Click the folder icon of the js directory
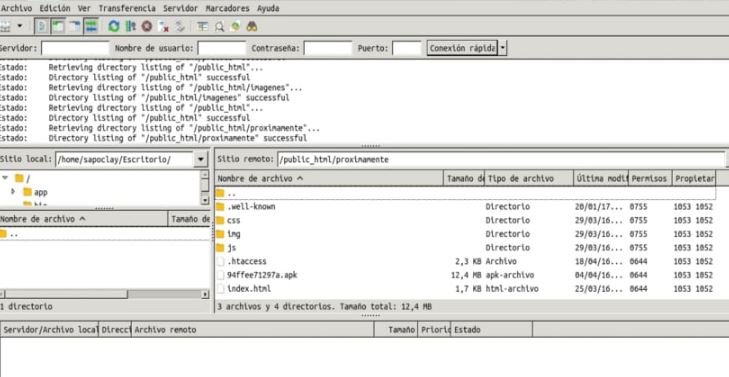Image resolution: width=729 pixels, height=377 pixels. click(220, 247)
